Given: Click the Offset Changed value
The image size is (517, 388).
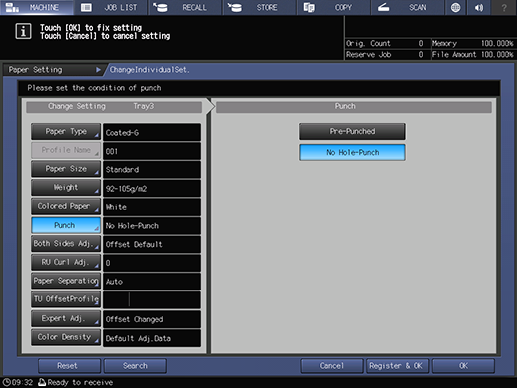Looking at the screenshot, I should (x=152, y=319).
